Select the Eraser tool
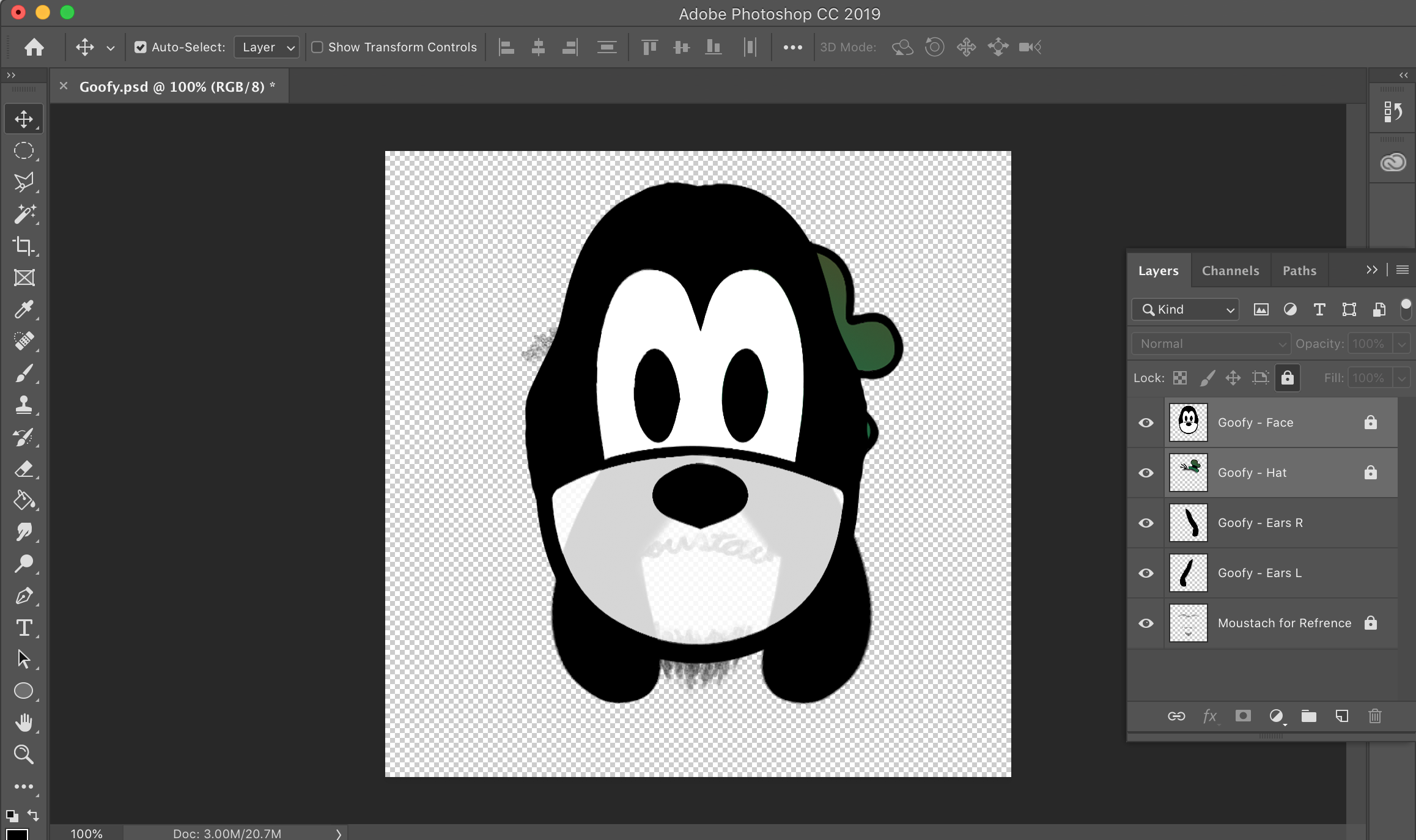Viewport: 1416px width, 840px height. [x=24, y=469]
